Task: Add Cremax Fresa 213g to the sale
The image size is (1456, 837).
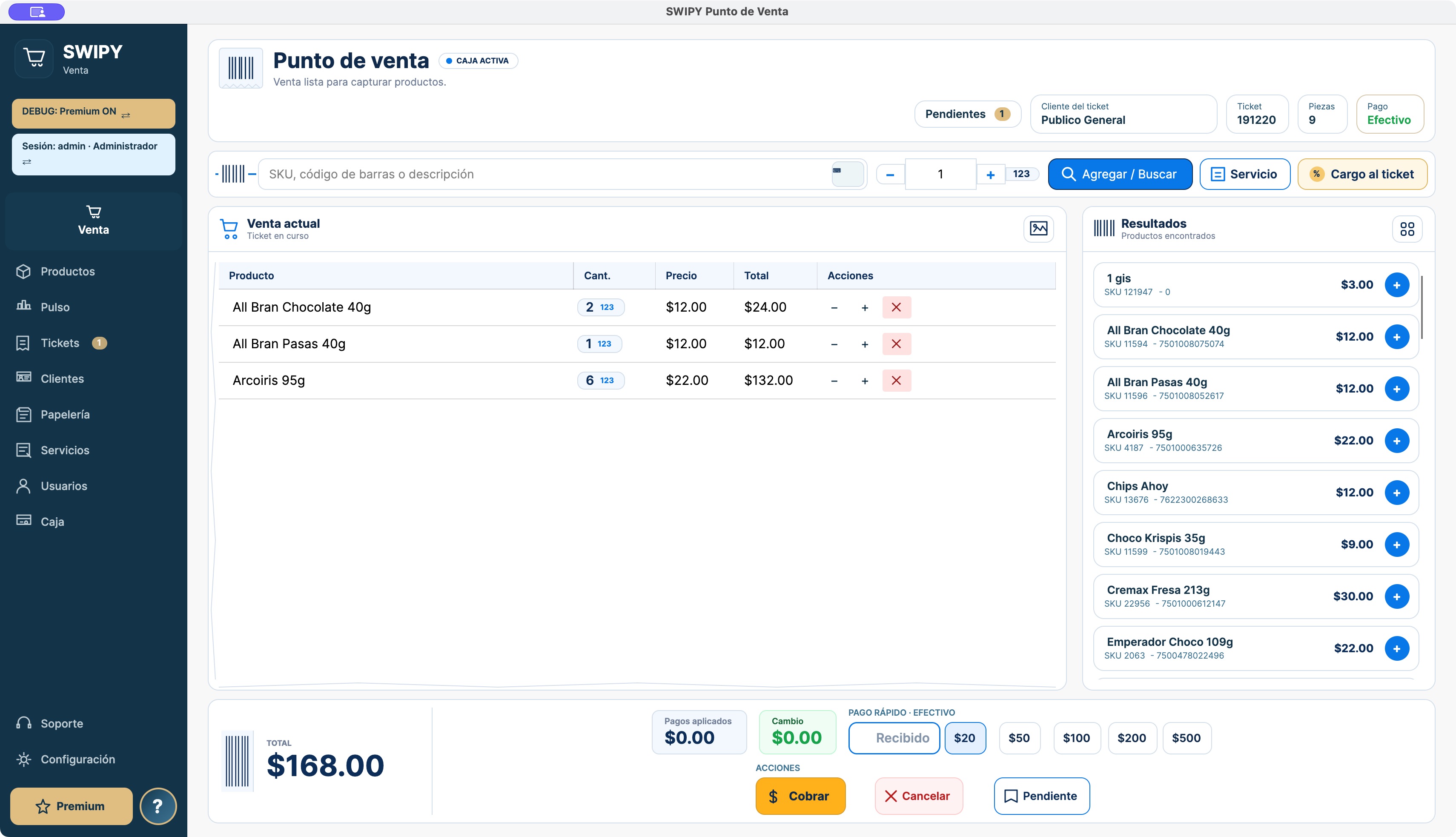Action: click(1397, 597)
